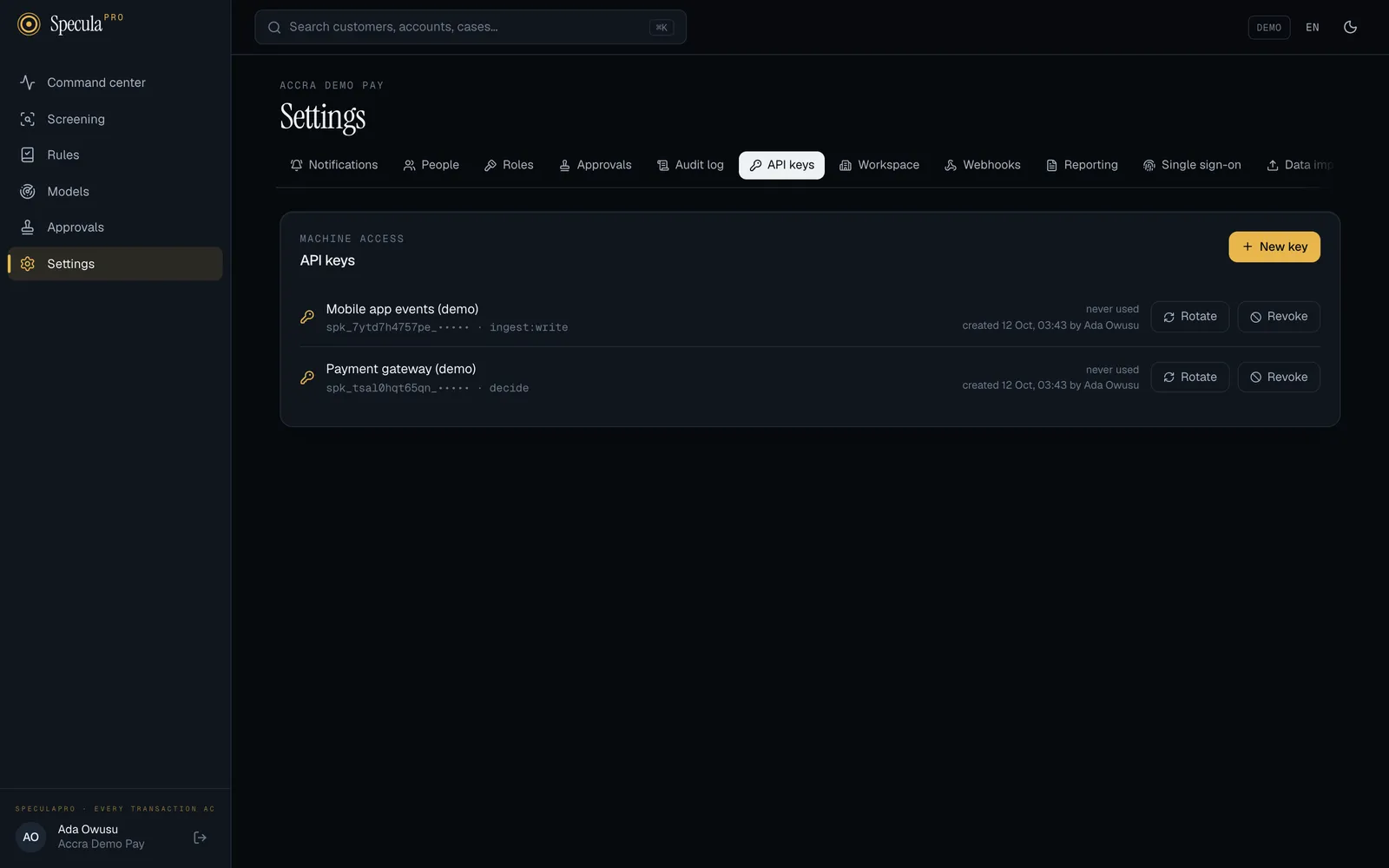Click the Data import upload icon
The height and width of the screenshot is (868, 1389).
pyautogui.click(x=1273, y=165)
